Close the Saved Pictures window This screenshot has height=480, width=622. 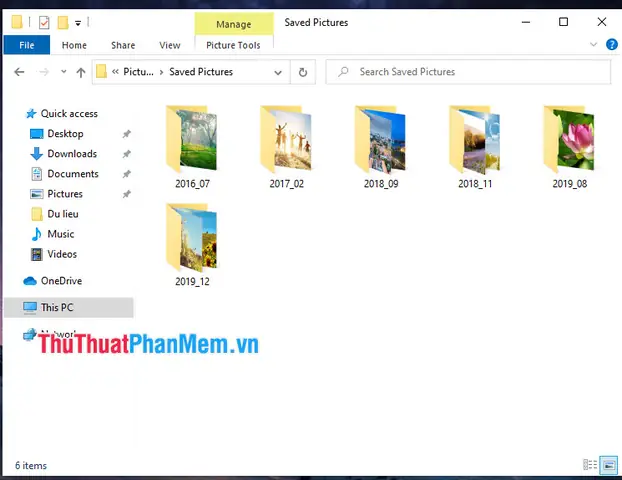point(601,22)
